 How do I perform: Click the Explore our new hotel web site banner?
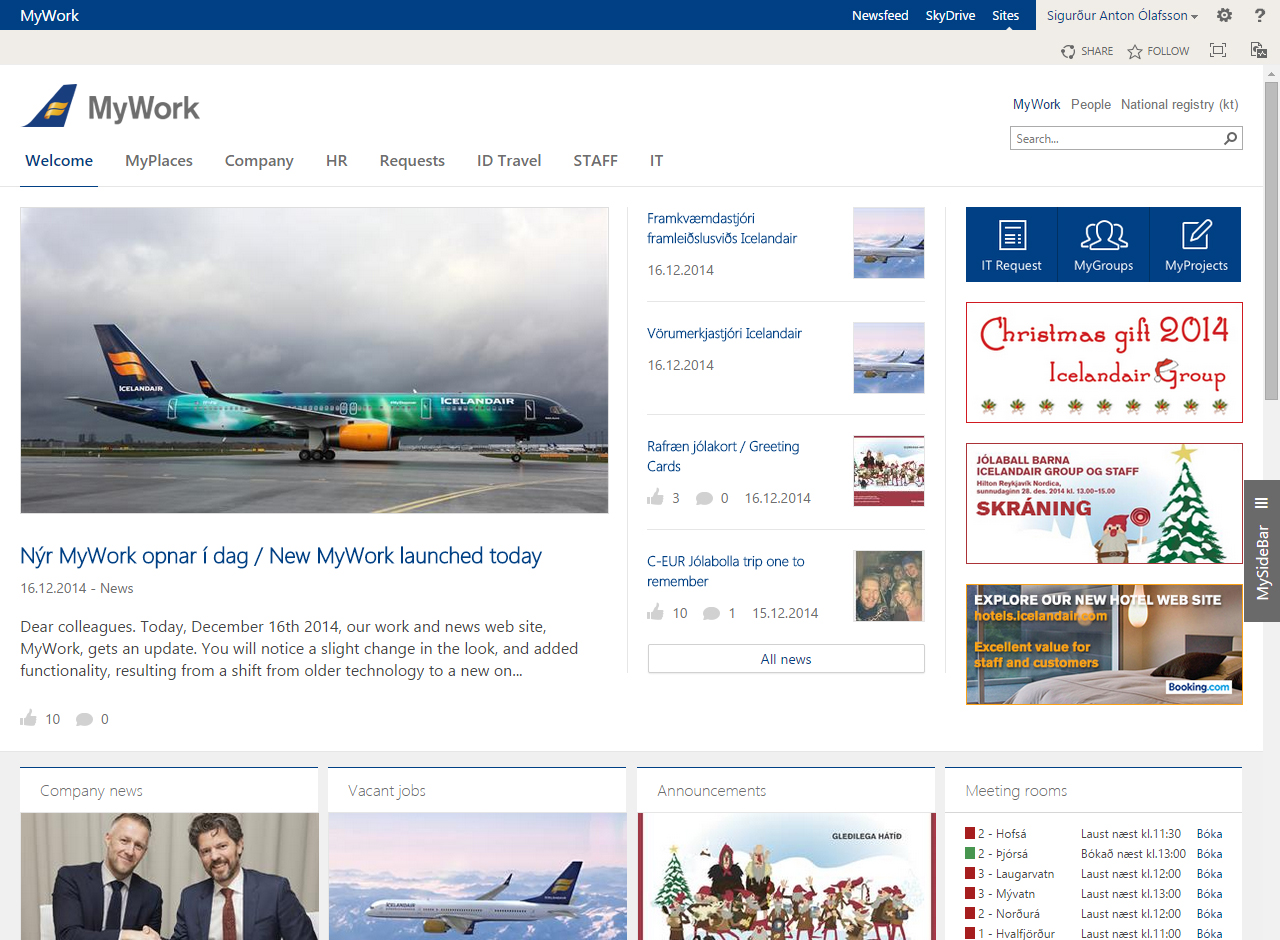click(x=1104, y=644)
